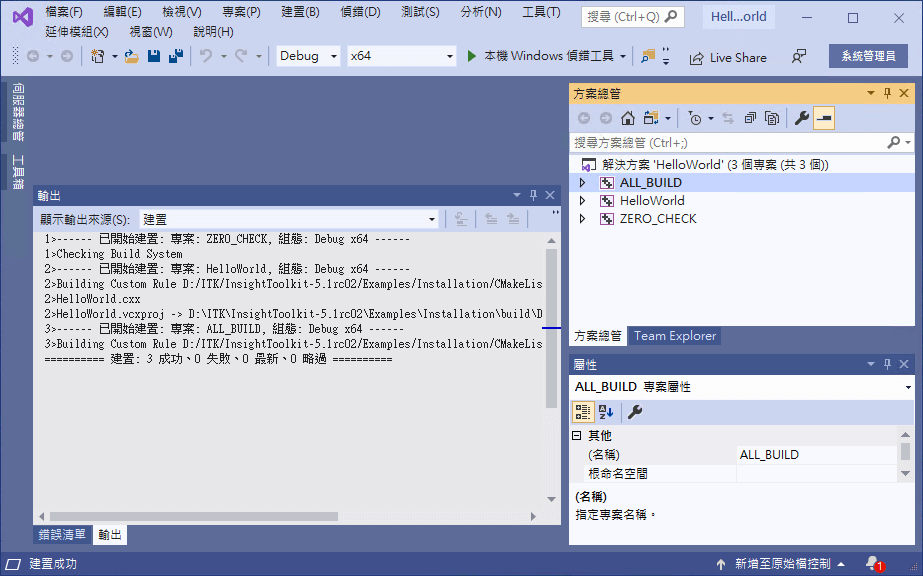Open the 延伸模組(X) menu
The width and height of the screenshot is (923, 576).
(77, 32)
